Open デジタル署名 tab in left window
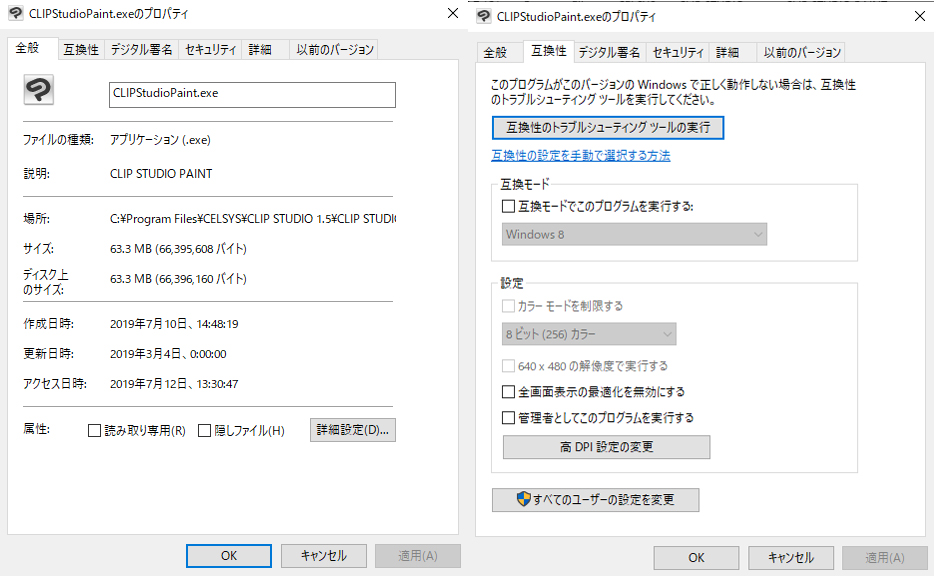The height and width of the screenshot is (576, 936). coord(141,50)
